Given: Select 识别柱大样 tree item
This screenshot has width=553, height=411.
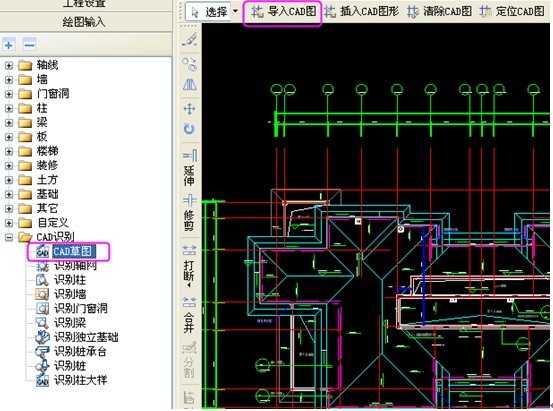Looking at the screenshot, I should point(80,380).
